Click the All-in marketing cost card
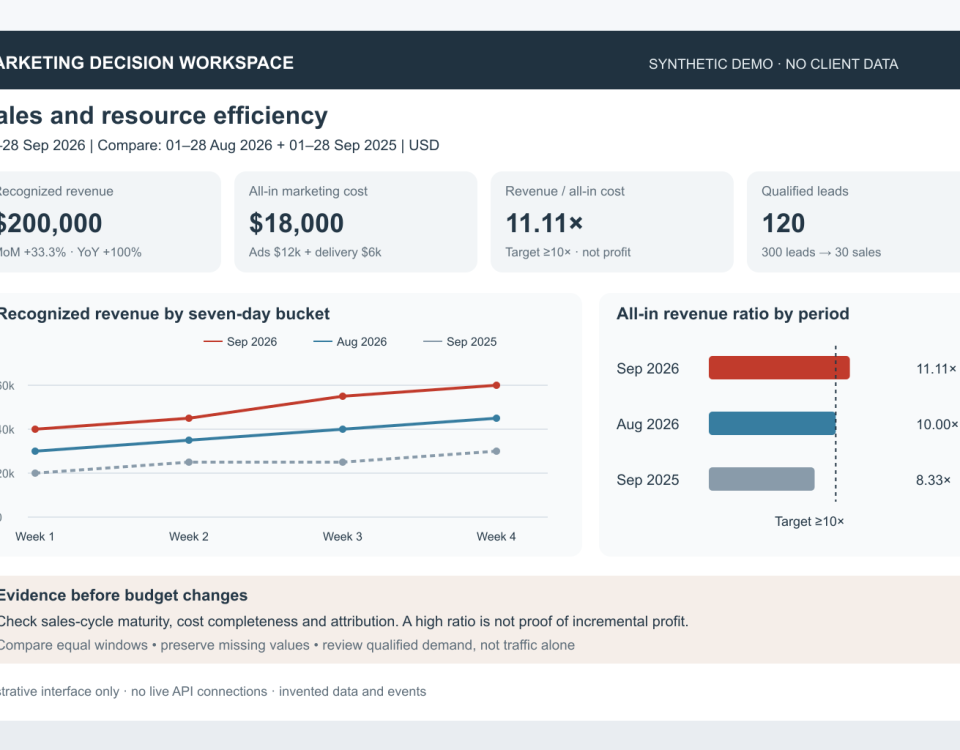 tap(356, 222)
